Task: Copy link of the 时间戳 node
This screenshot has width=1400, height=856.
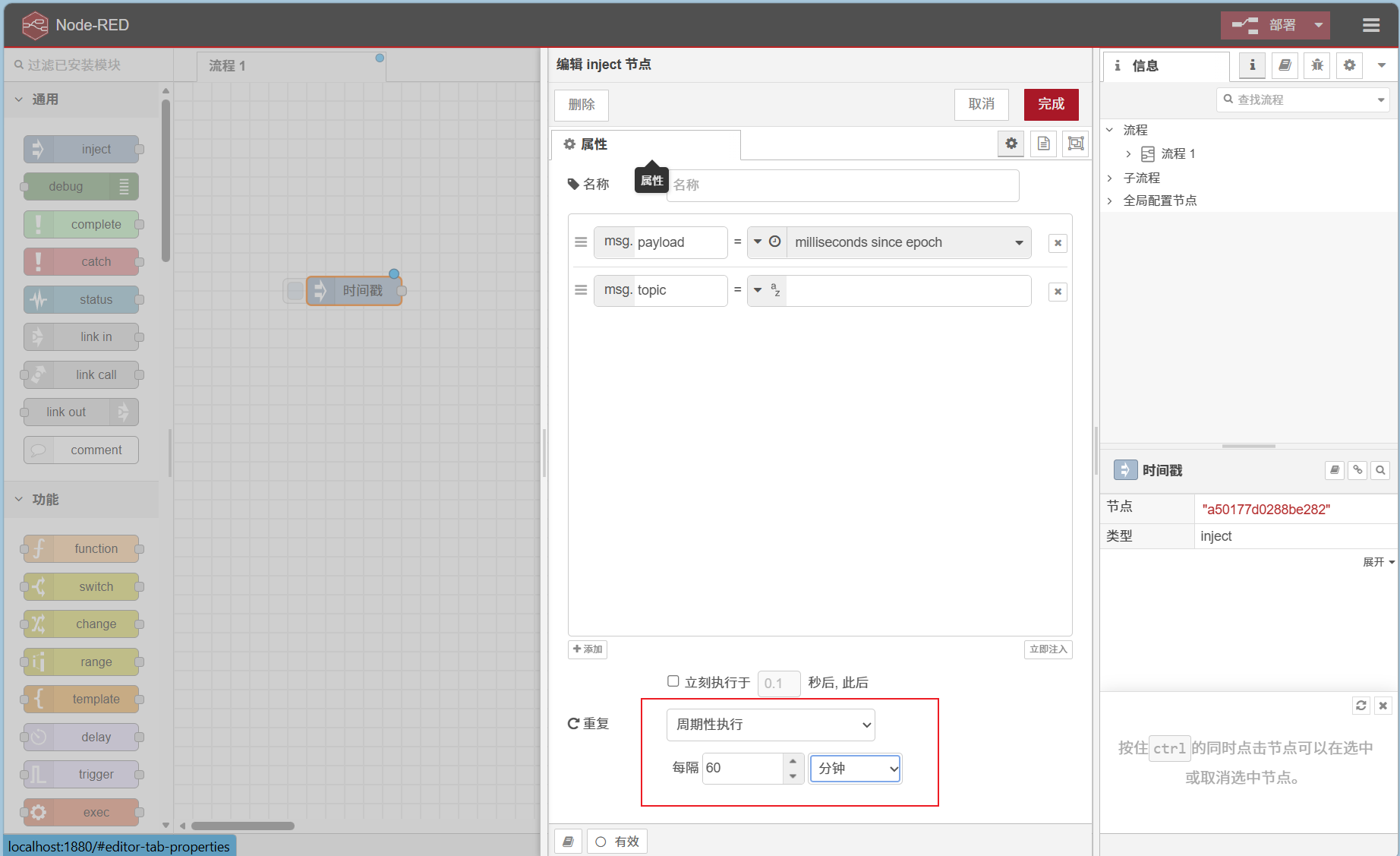Action: click(x=1357, y=470)
